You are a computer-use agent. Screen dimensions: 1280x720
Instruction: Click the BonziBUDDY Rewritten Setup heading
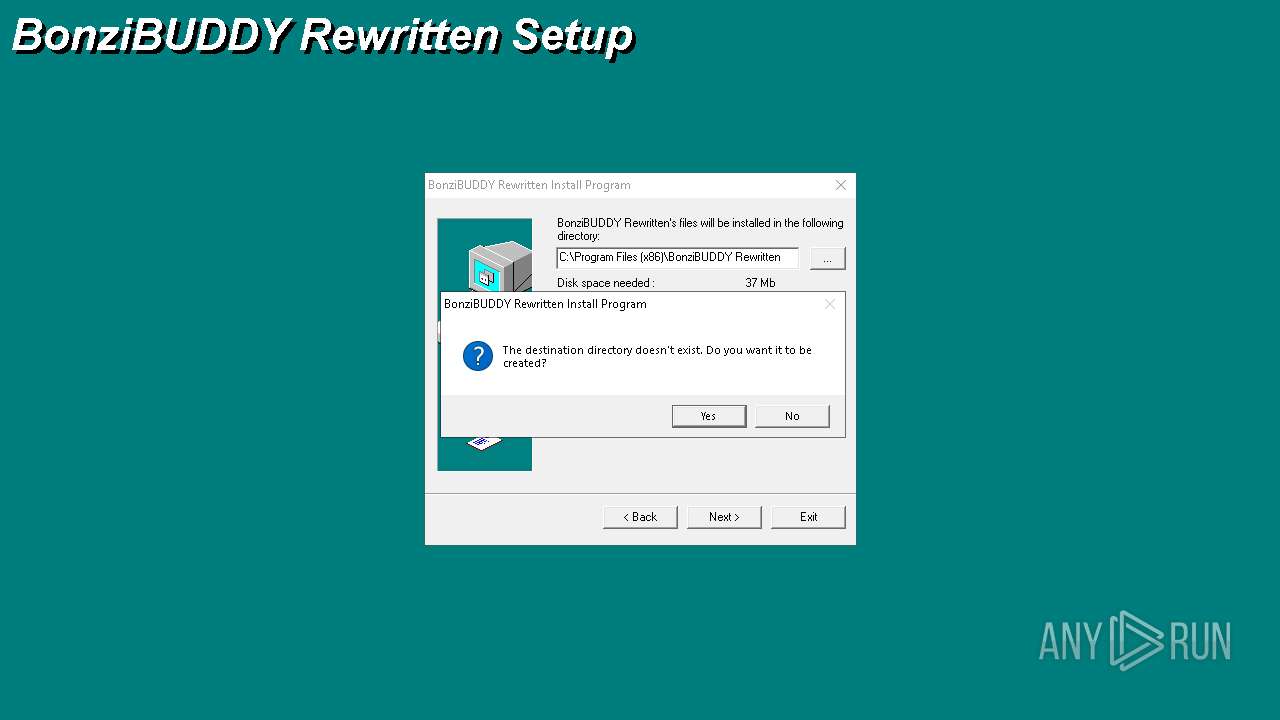pos(322,36)
